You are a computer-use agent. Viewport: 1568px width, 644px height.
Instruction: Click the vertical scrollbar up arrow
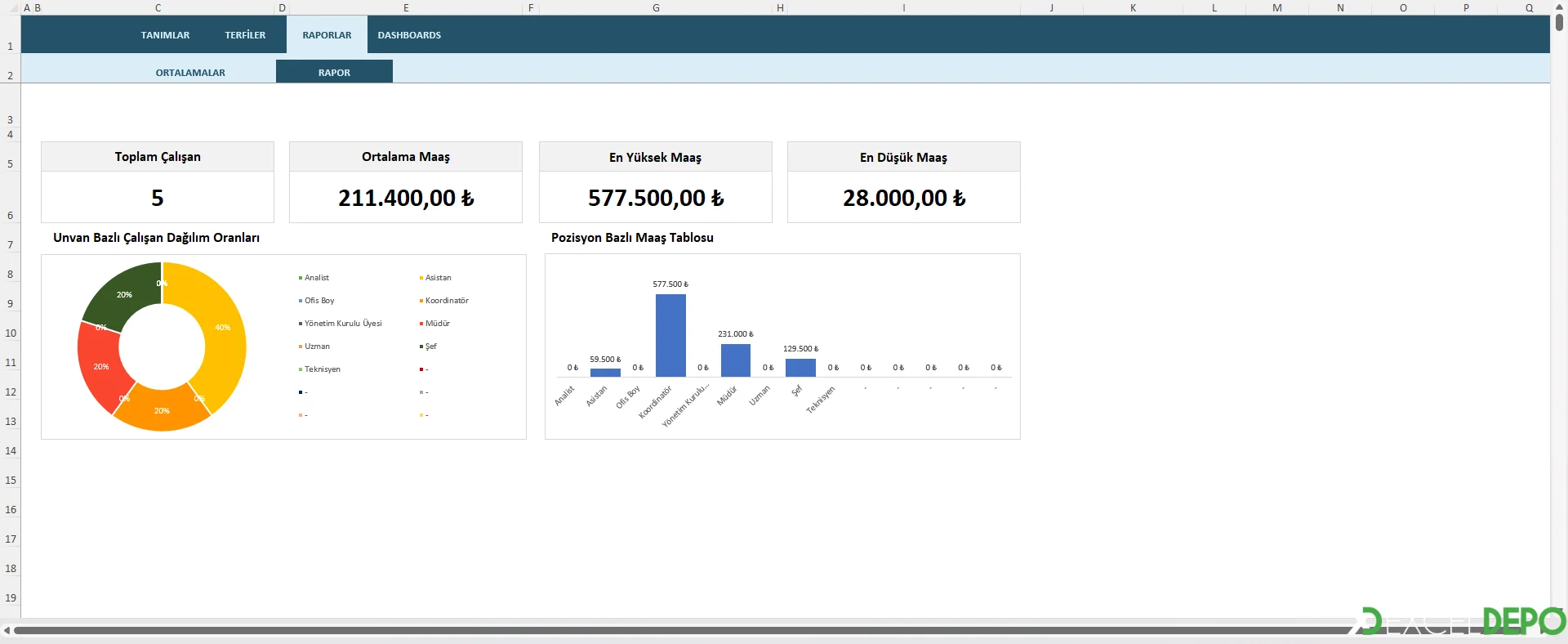coord(1559,7)
